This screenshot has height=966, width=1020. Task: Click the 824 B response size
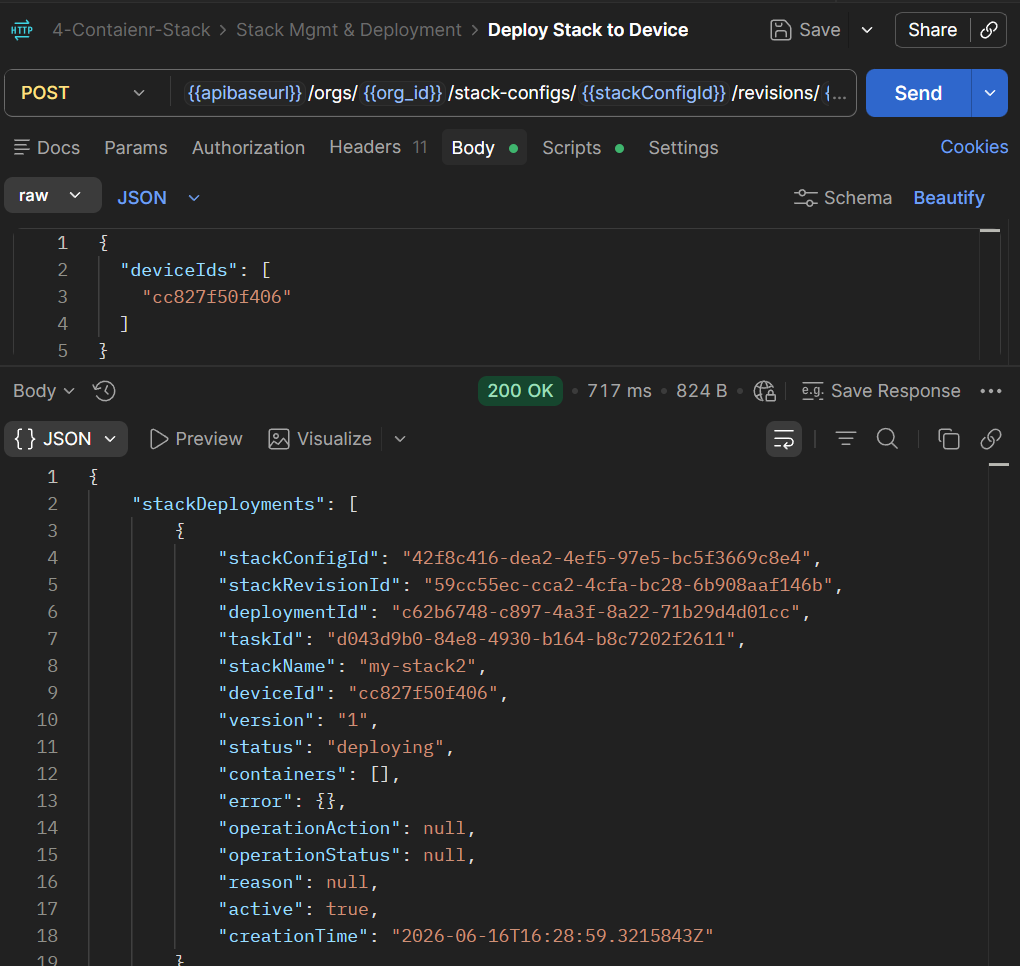pyautogui.click(x=701, y=391)
